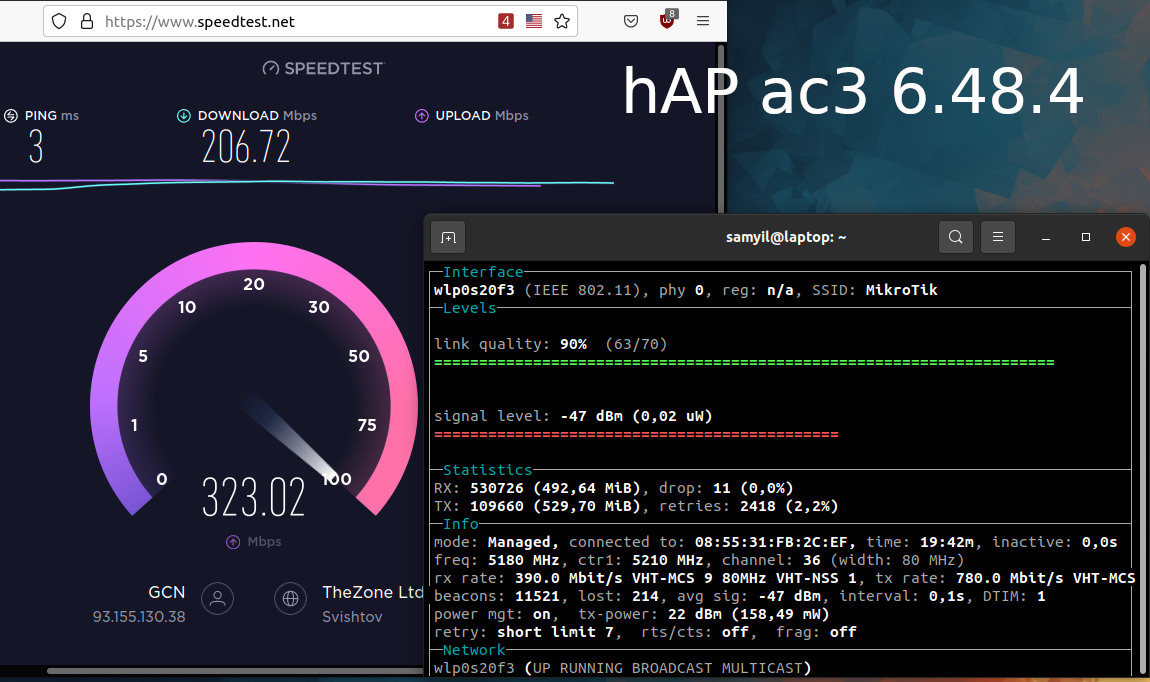Screen dimensions: 1150x682
Task: Open the terminal hamburger menu
Action: tap(997, 237)
